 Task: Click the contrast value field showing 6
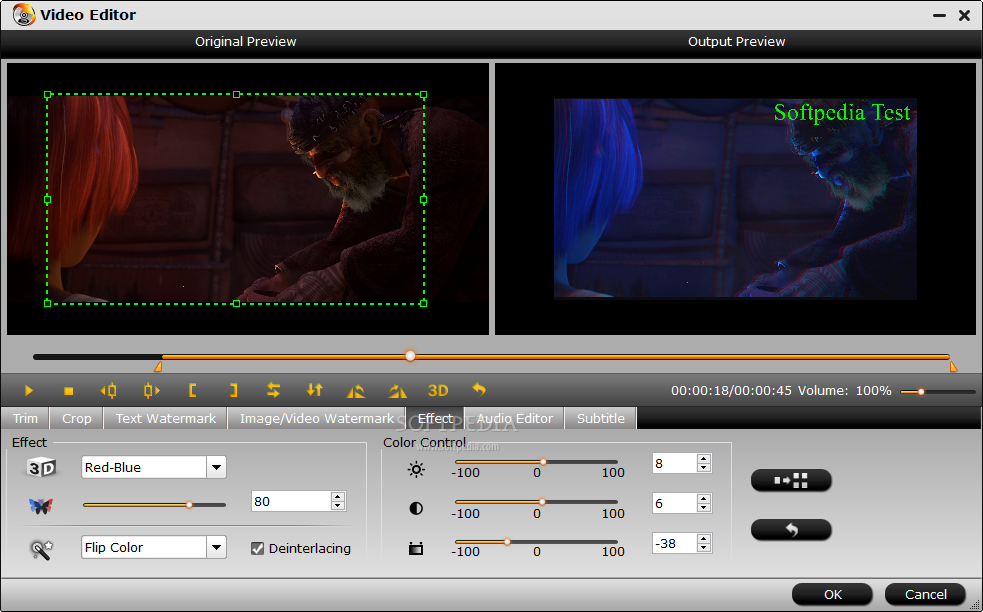tap(675, 503)
